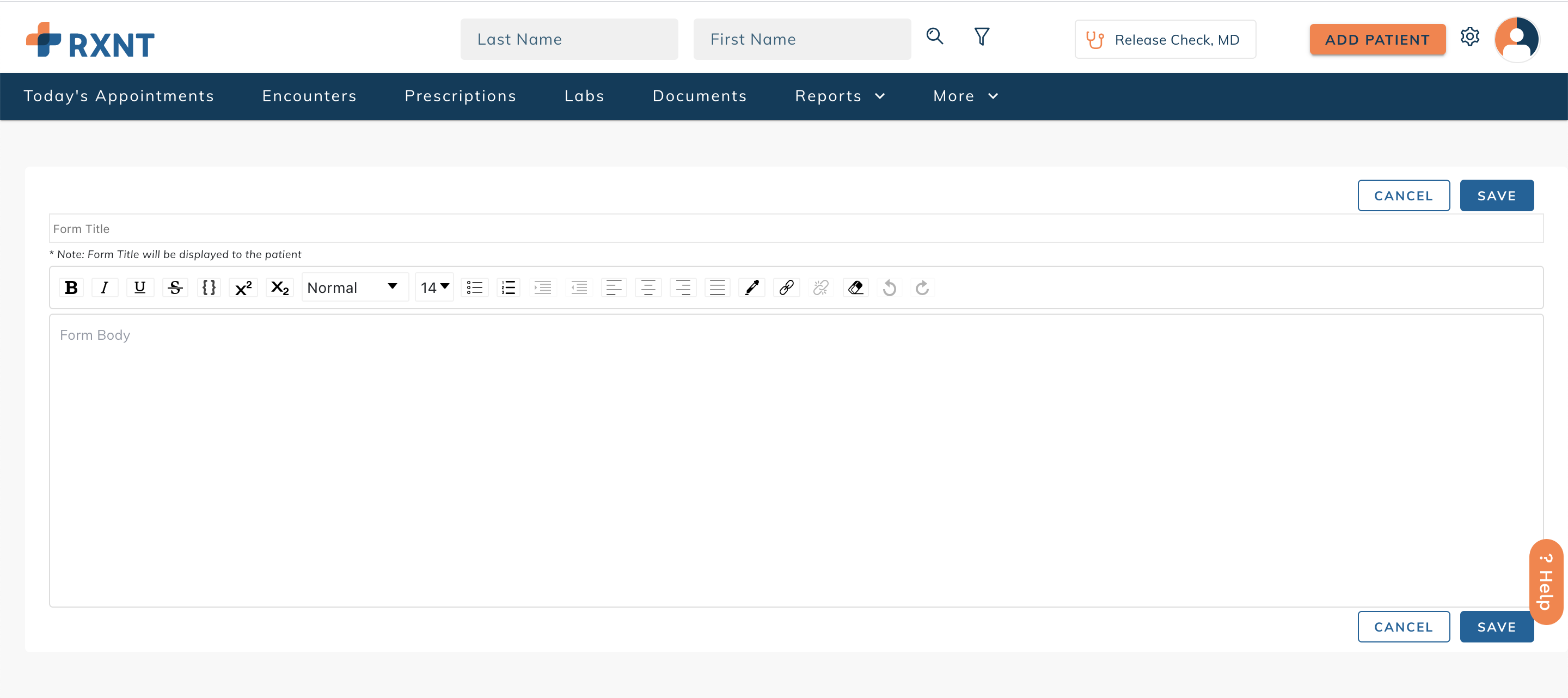Click the top SAVE button
Image resolution: width=1568 pixels, height=698 pixels.
click(x=1496, y=195)
